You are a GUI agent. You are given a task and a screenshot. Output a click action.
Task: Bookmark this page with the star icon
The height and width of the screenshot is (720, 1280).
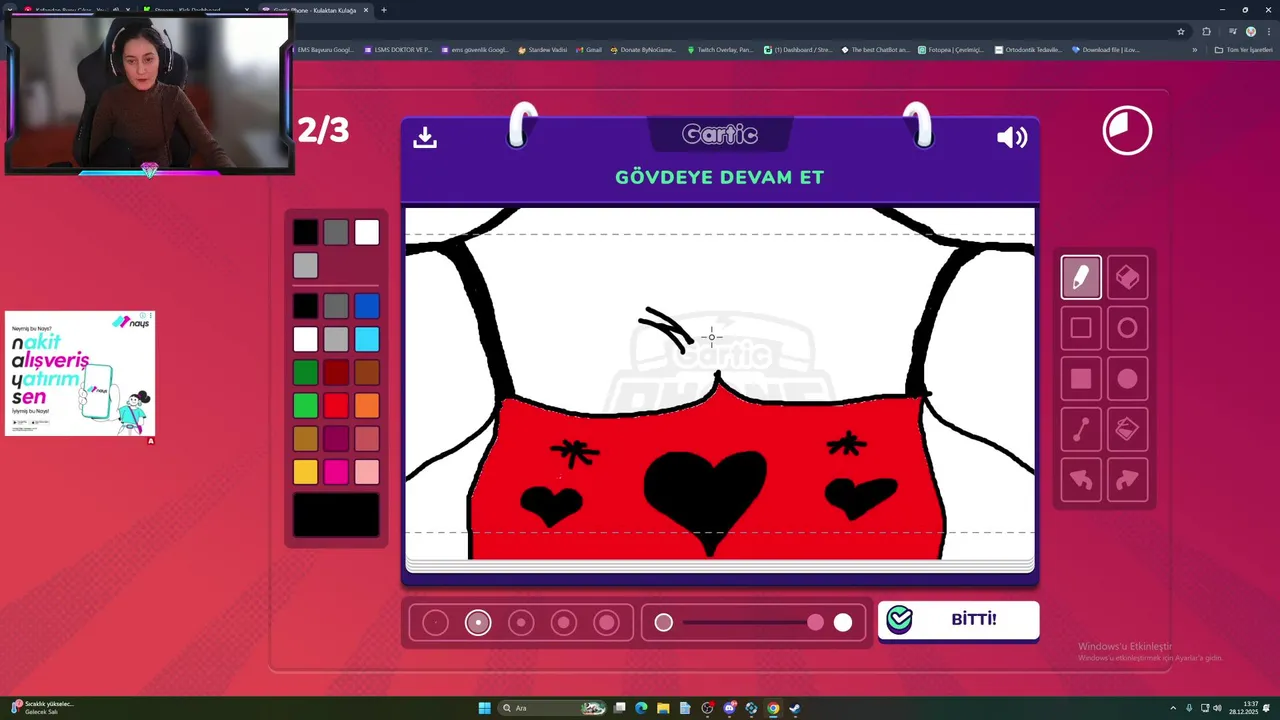pos(1180,31)
